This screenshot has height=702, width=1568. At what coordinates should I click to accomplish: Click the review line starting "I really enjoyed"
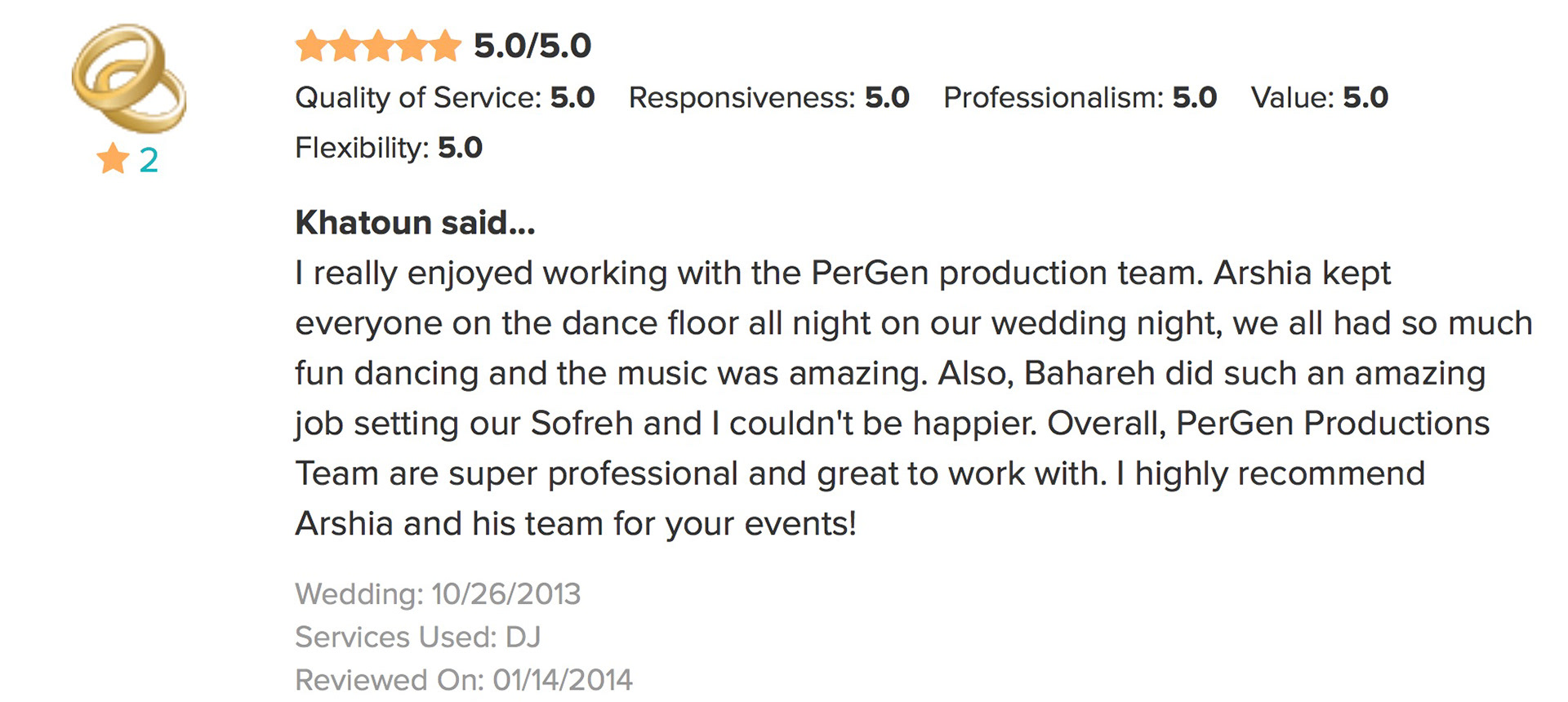point(842,273)
